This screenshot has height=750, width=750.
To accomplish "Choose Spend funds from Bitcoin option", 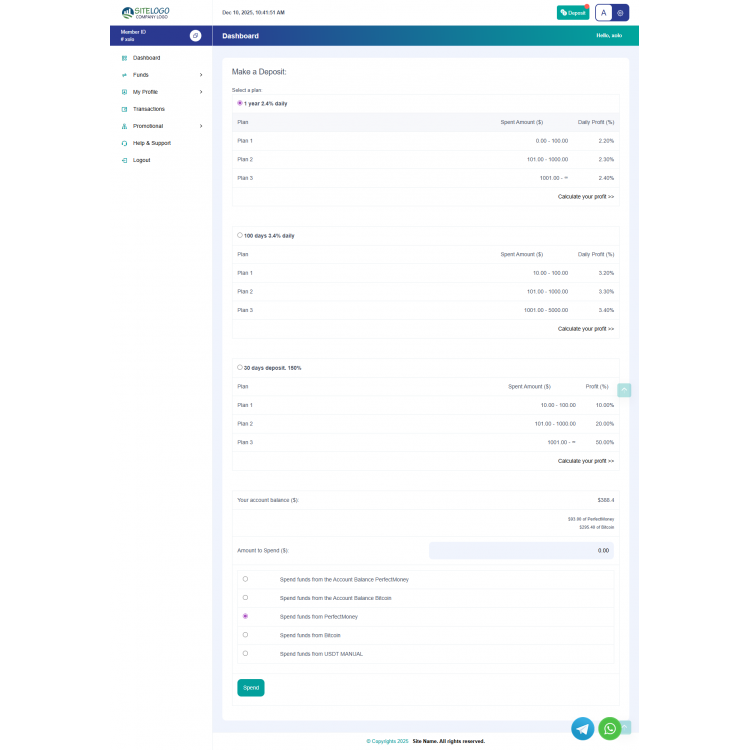I will point(245,634).
